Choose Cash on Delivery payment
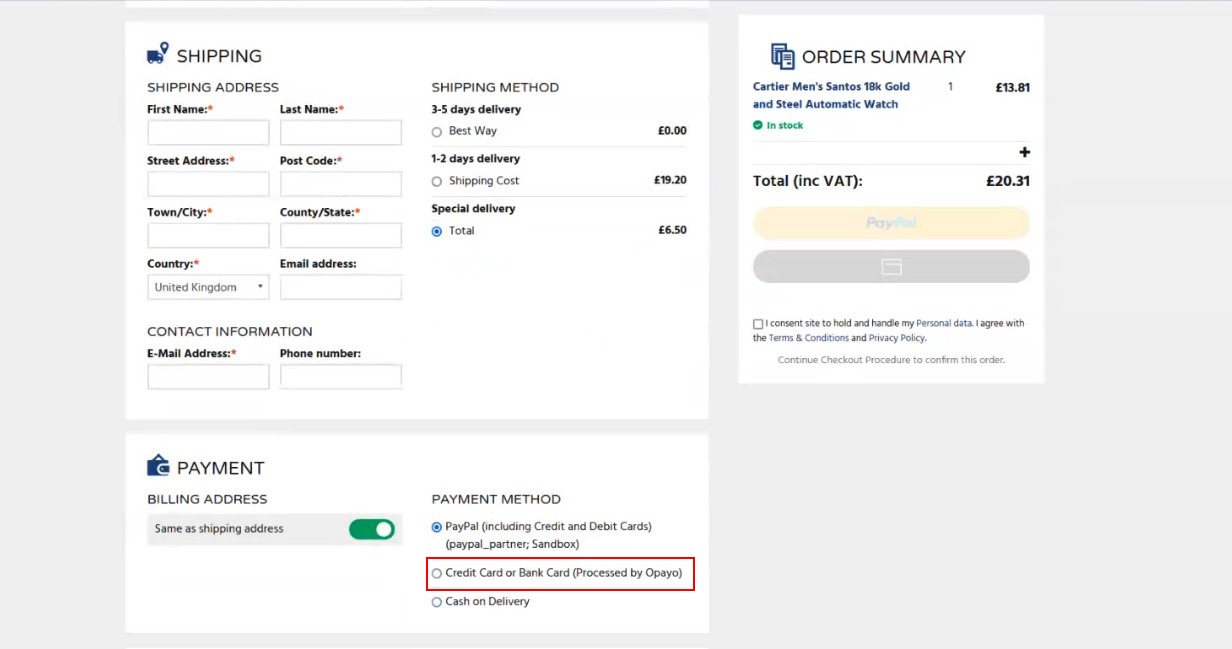 pyautogui.click(x=437, y=602)
